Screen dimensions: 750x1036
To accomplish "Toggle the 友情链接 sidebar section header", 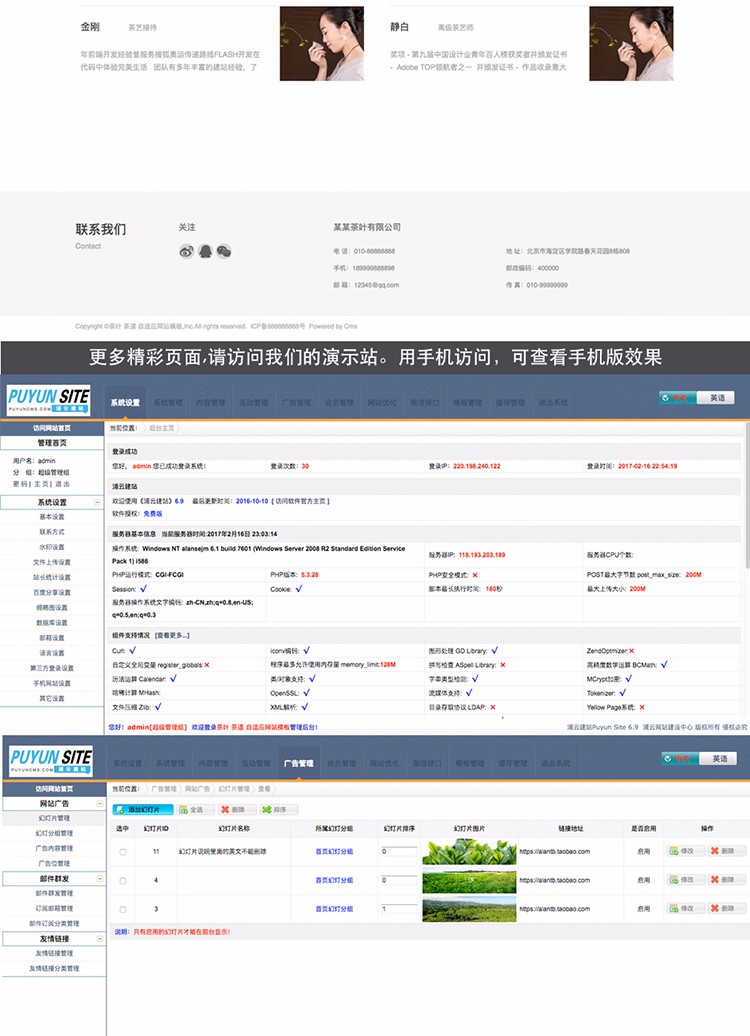I will (98, 939).
